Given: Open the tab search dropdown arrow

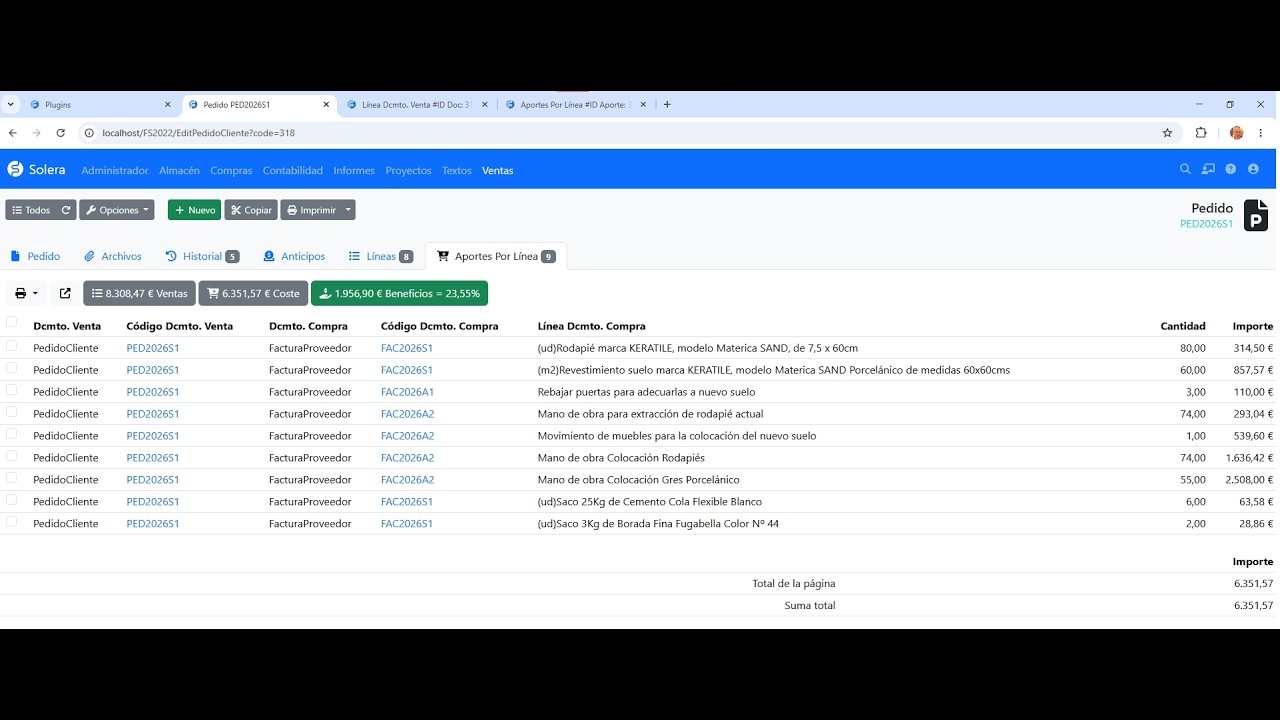Looking at the screenshot, I should (x=10, y=104).
